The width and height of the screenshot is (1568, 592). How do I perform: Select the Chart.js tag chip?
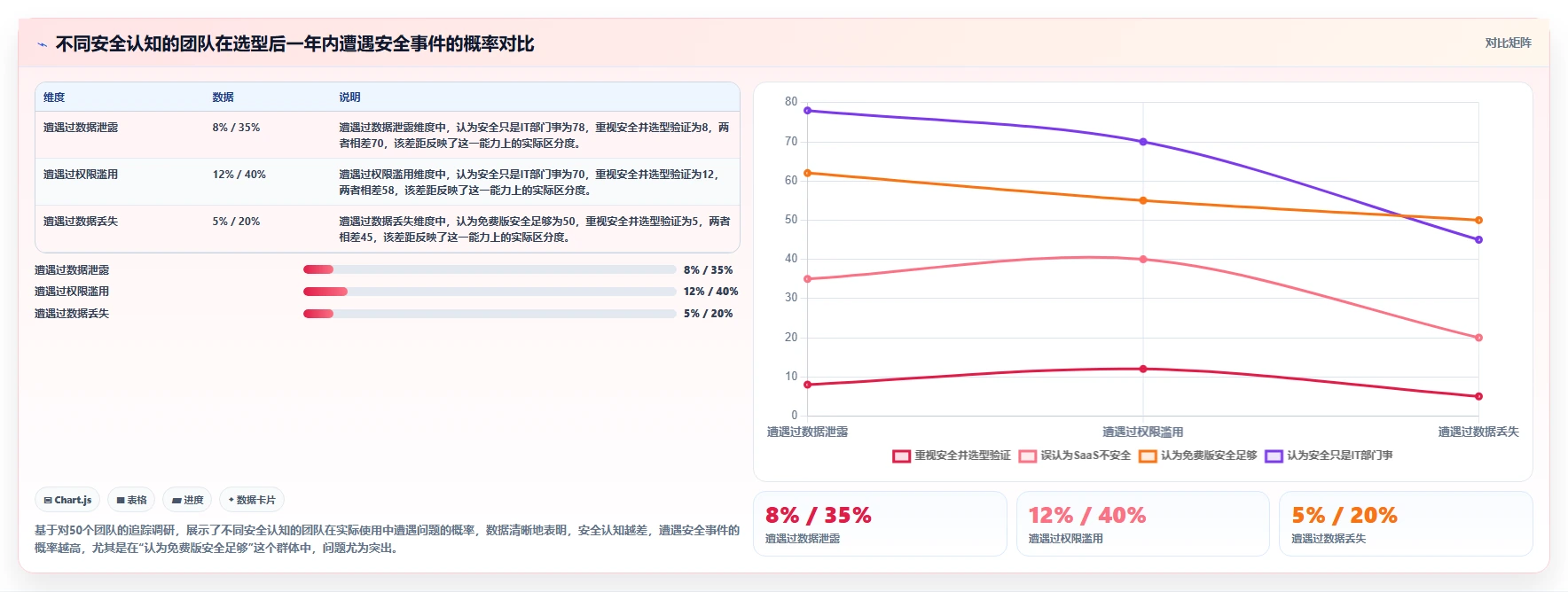coord(67,500)
